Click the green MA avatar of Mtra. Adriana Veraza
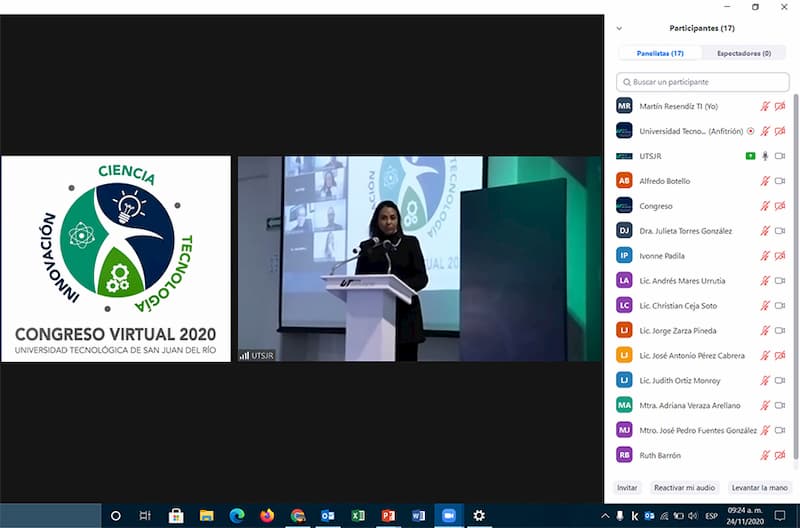The image size is (800, 528). click(x=624, y=405)
